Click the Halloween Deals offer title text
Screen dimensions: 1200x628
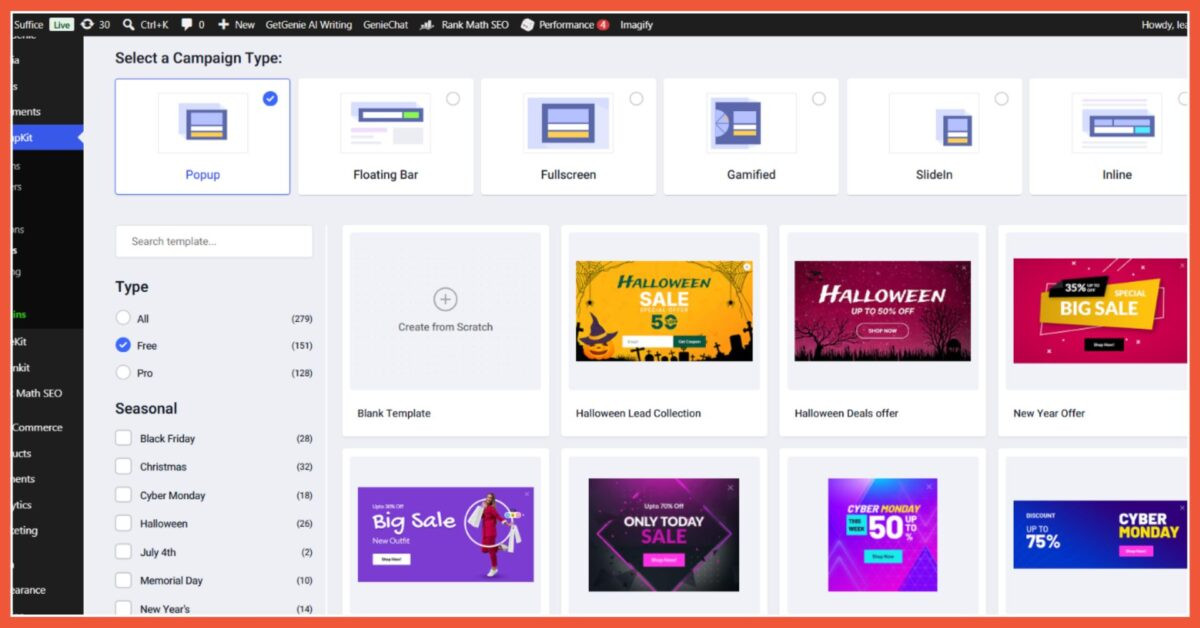coord(846,413)
